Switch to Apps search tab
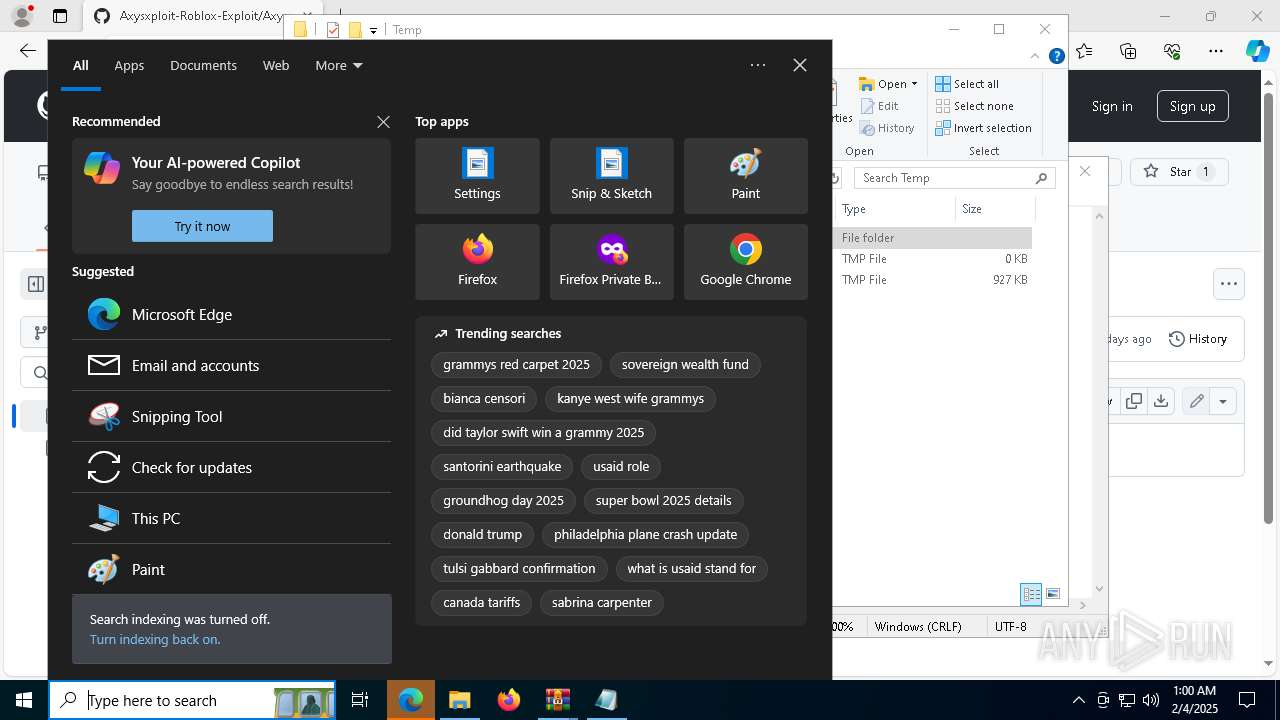 129,65
